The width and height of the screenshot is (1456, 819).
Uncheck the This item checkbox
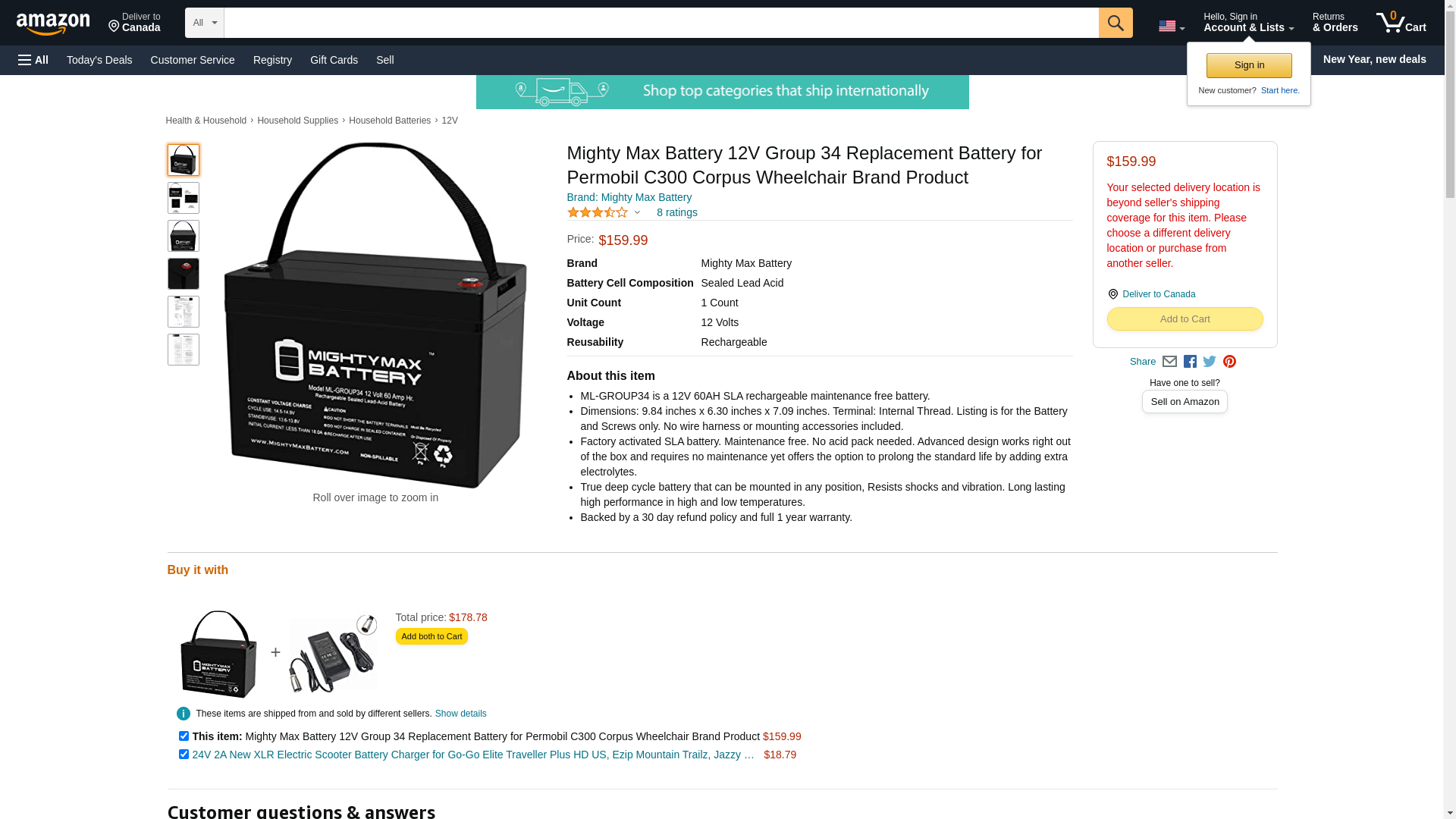pos(184,736)
